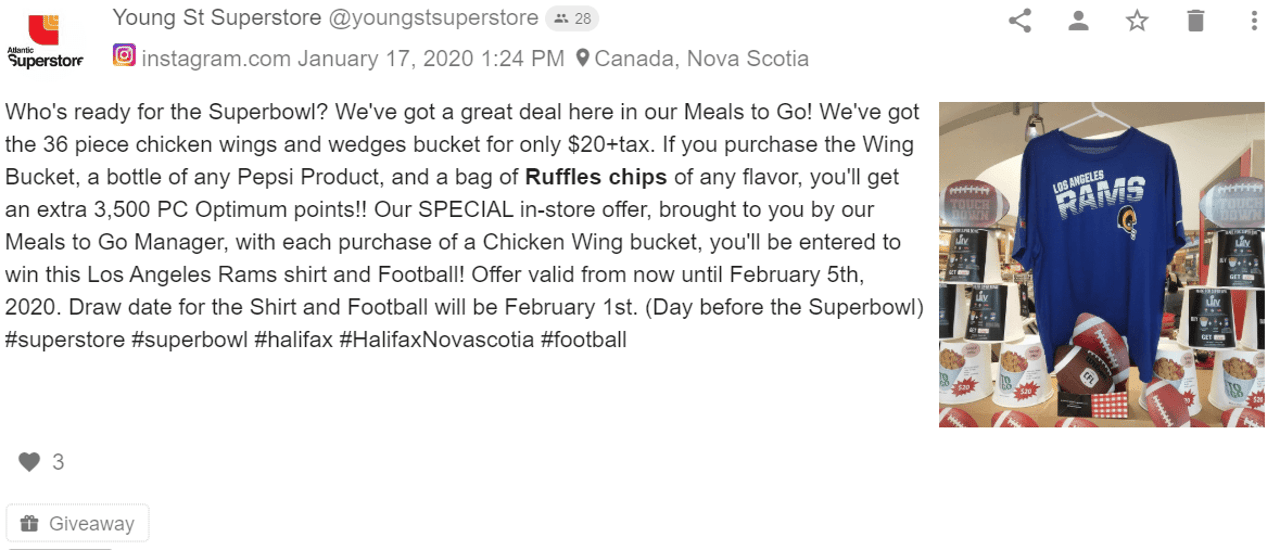Click the share icon
1280x550 pixels.
point(1020,20)
